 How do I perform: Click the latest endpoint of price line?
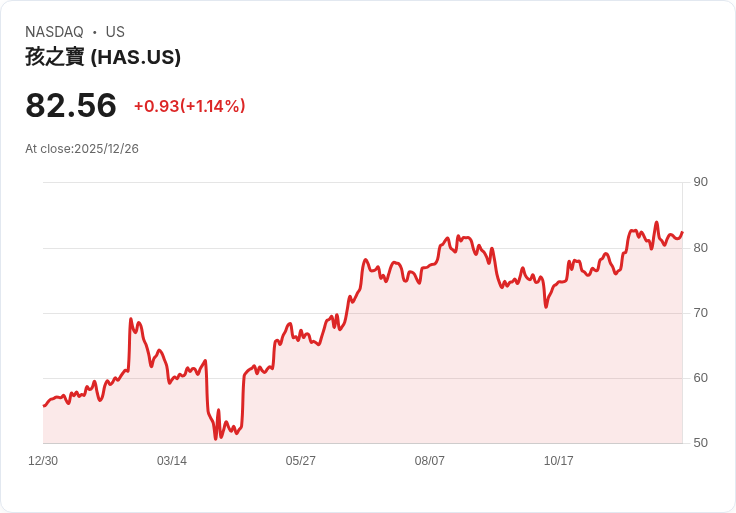tap(682, 232)
